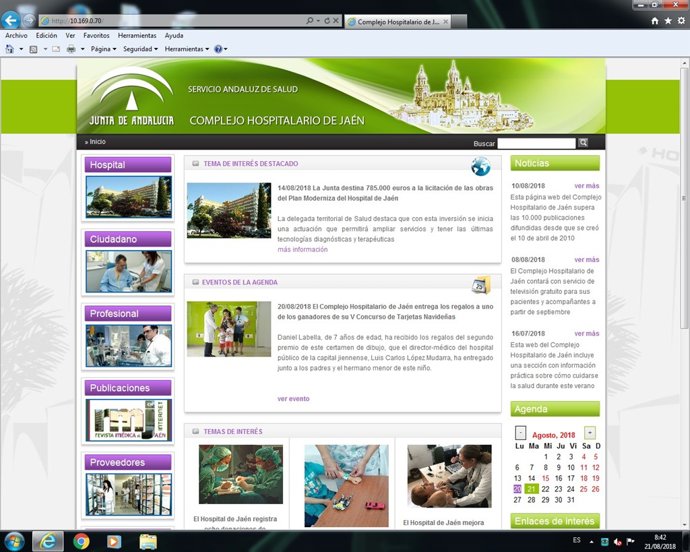The width and height of the screenshot is (690, 552).
Task: Click the browser forward arrow button
Action: 29,21
